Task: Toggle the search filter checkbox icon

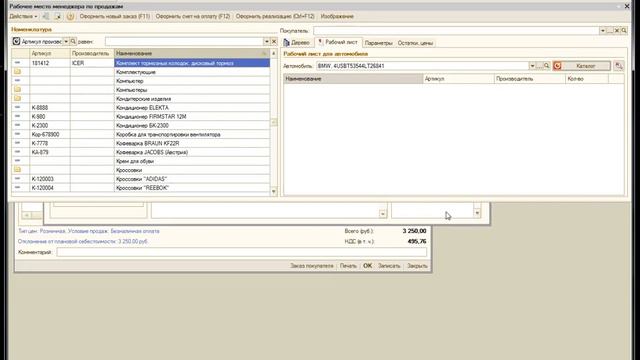Action: click(16, 41)
